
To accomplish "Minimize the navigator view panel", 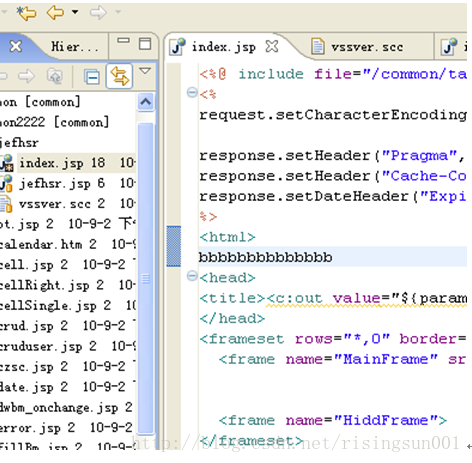I will point(123,41).
